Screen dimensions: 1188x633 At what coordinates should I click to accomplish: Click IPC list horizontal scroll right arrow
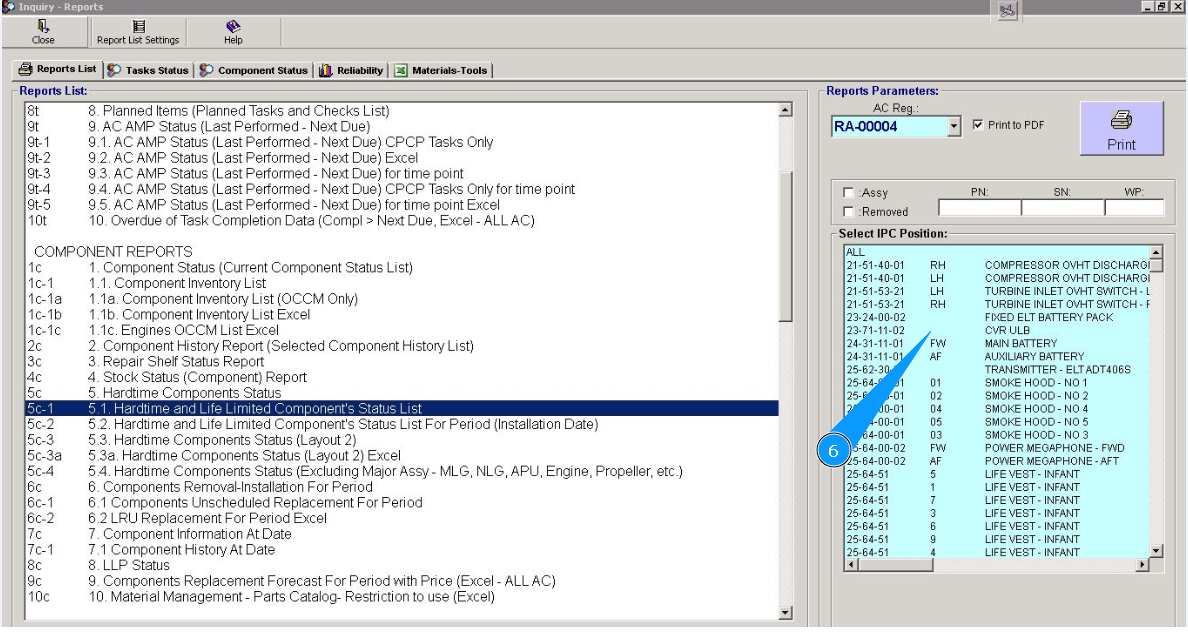click(x=1143, y=565)
